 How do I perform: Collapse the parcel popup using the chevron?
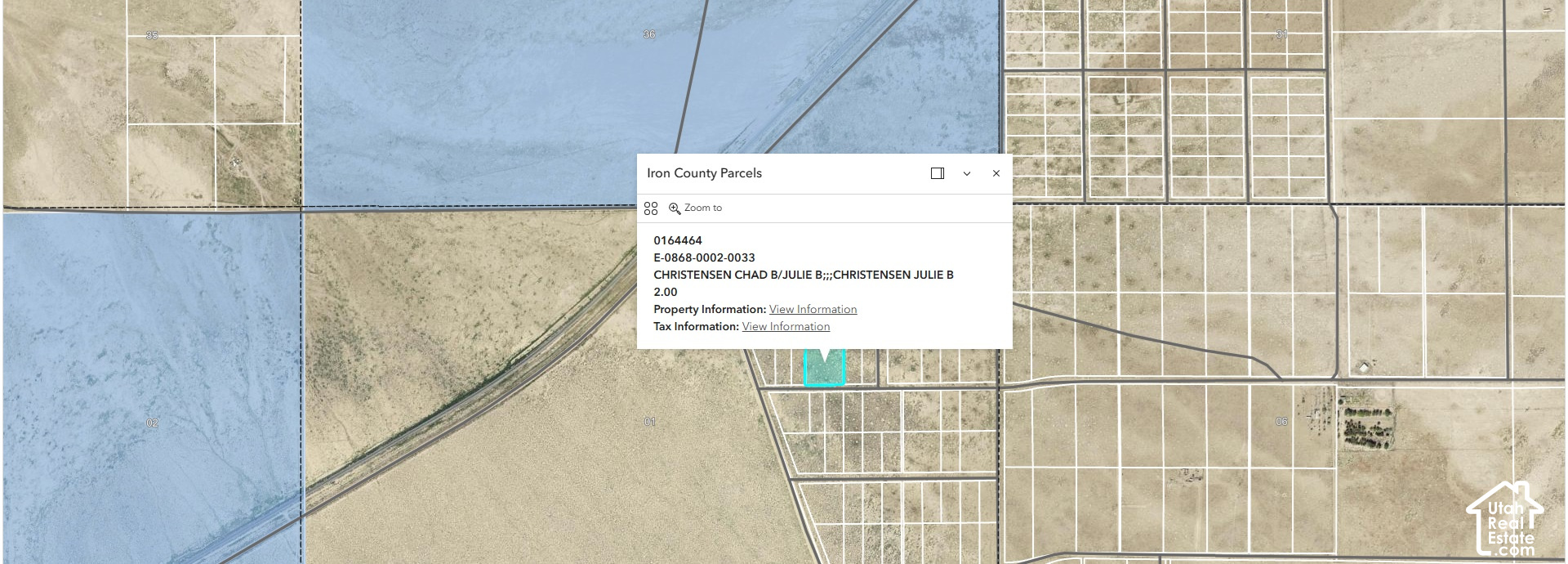click(967, 173)
